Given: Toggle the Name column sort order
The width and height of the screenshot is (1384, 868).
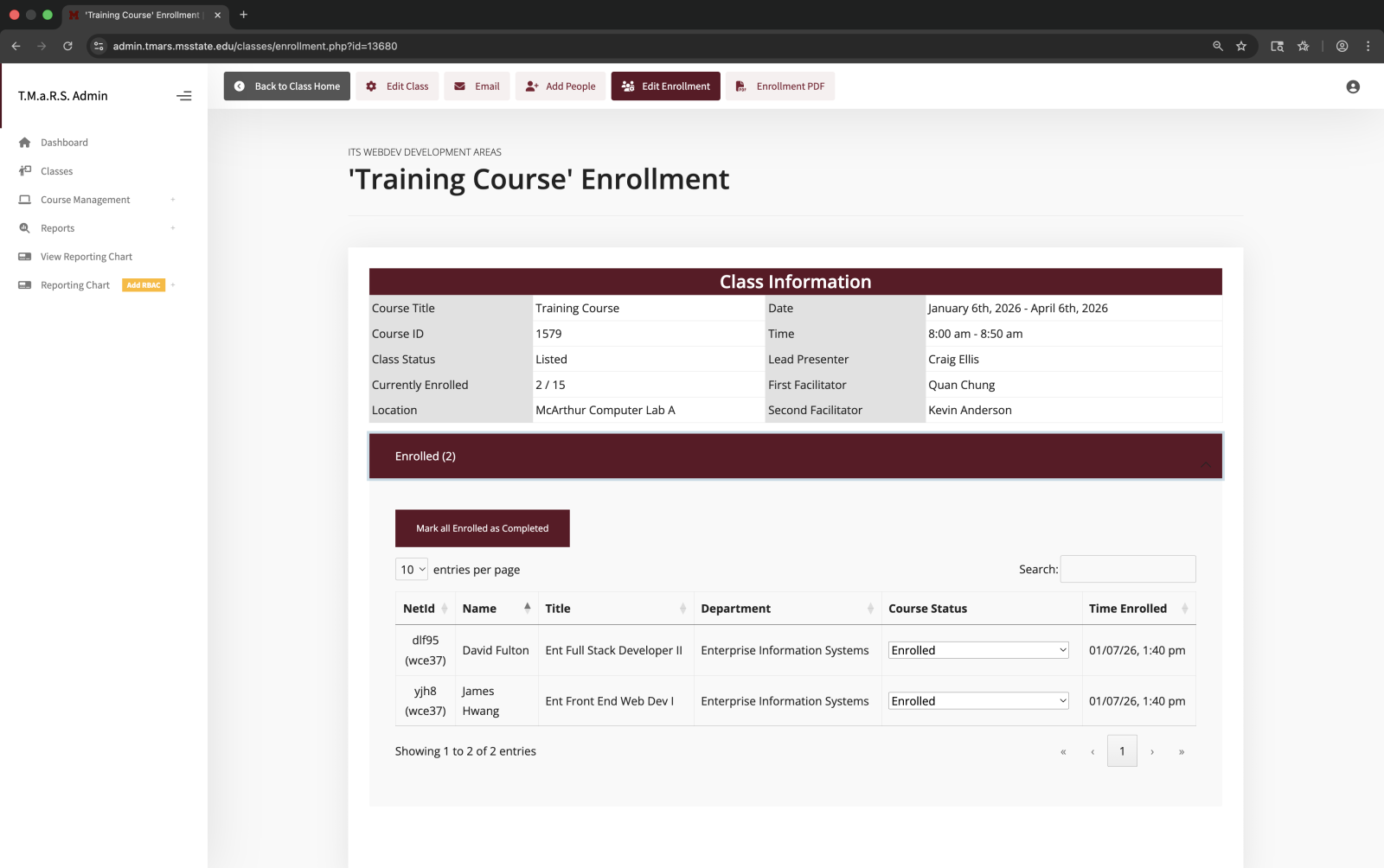Looking at the screenshot, I should [x=526, y=608].
